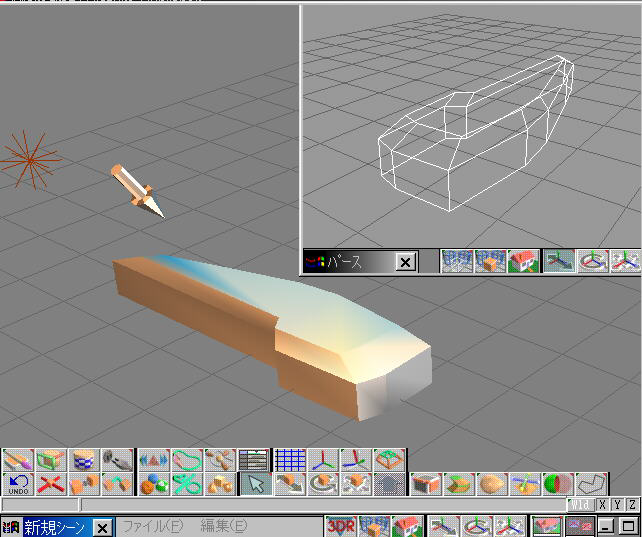Click the dimmed close-all-panels icon
The image size is (642, 537).
tap(580, 526)
